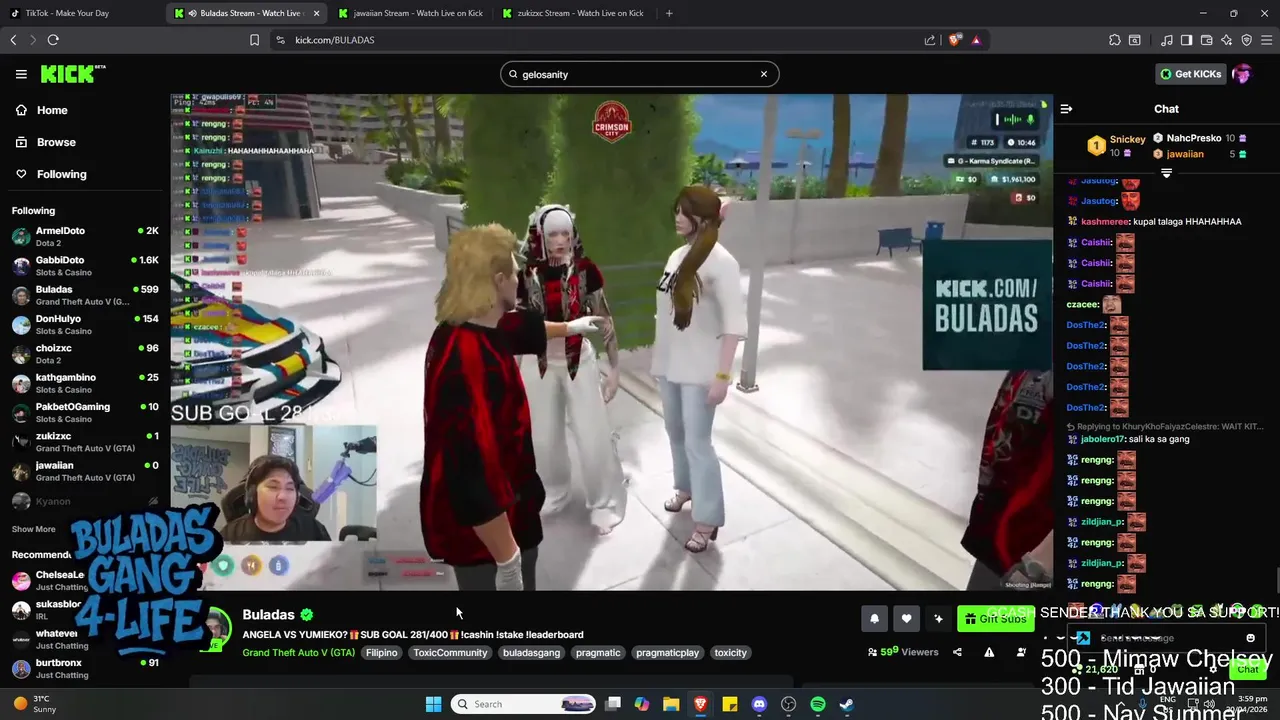Open a new browser tab
The width and height of the screenshot is (1280, 720).
point(669,13)
